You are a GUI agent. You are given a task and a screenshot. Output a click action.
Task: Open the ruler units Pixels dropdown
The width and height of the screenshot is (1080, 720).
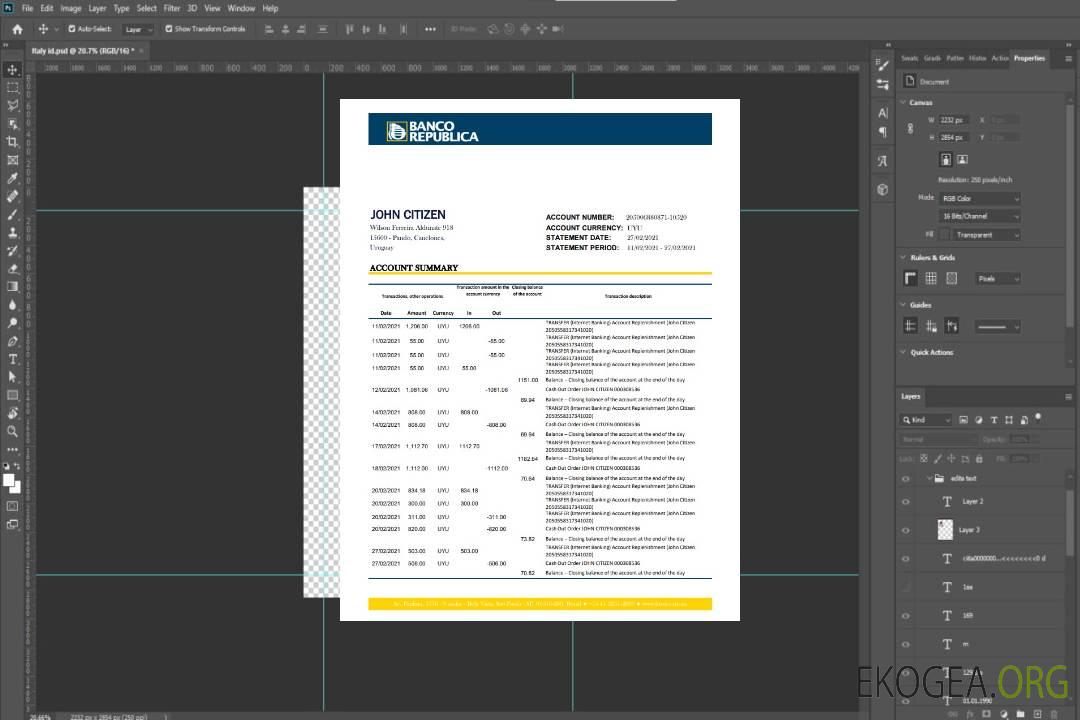[x=998, y=278]
